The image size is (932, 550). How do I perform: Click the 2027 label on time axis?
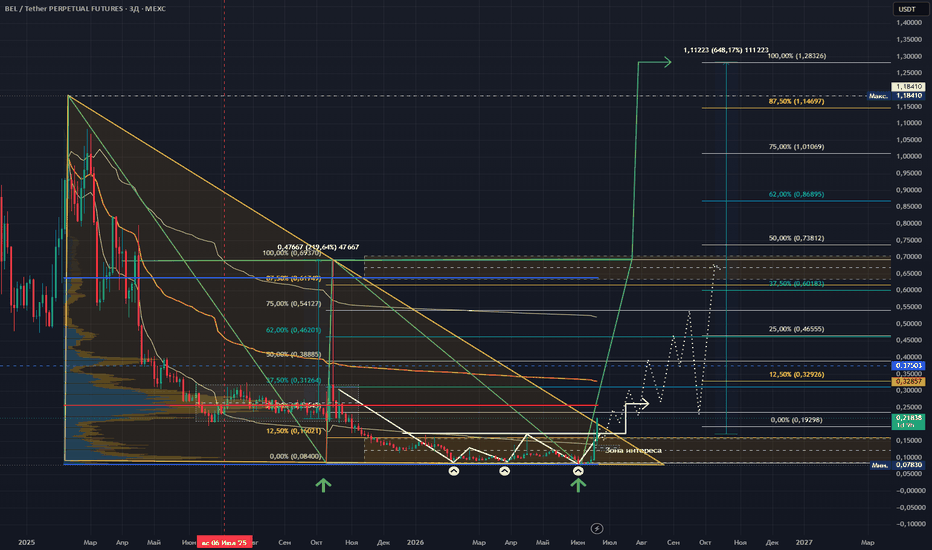[x=804, y=542]
